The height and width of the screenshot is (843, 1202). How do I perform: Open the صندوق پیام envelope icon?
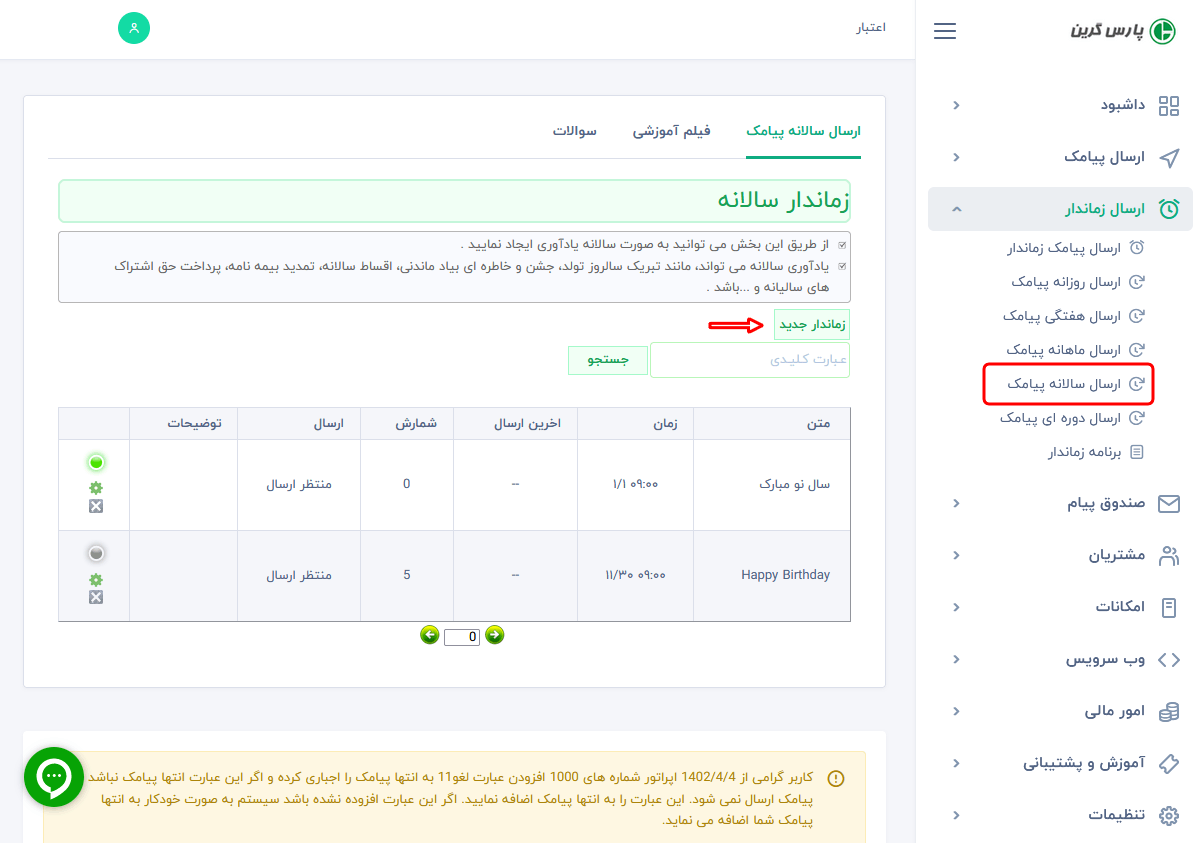[1168, 504]
